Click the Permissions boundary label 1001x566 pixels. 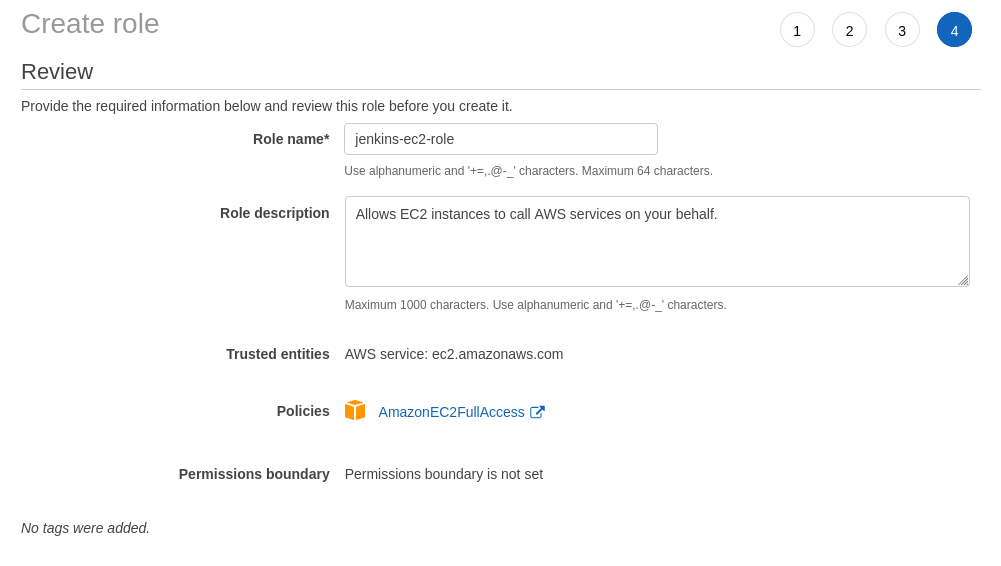click(x=254, y=474)
